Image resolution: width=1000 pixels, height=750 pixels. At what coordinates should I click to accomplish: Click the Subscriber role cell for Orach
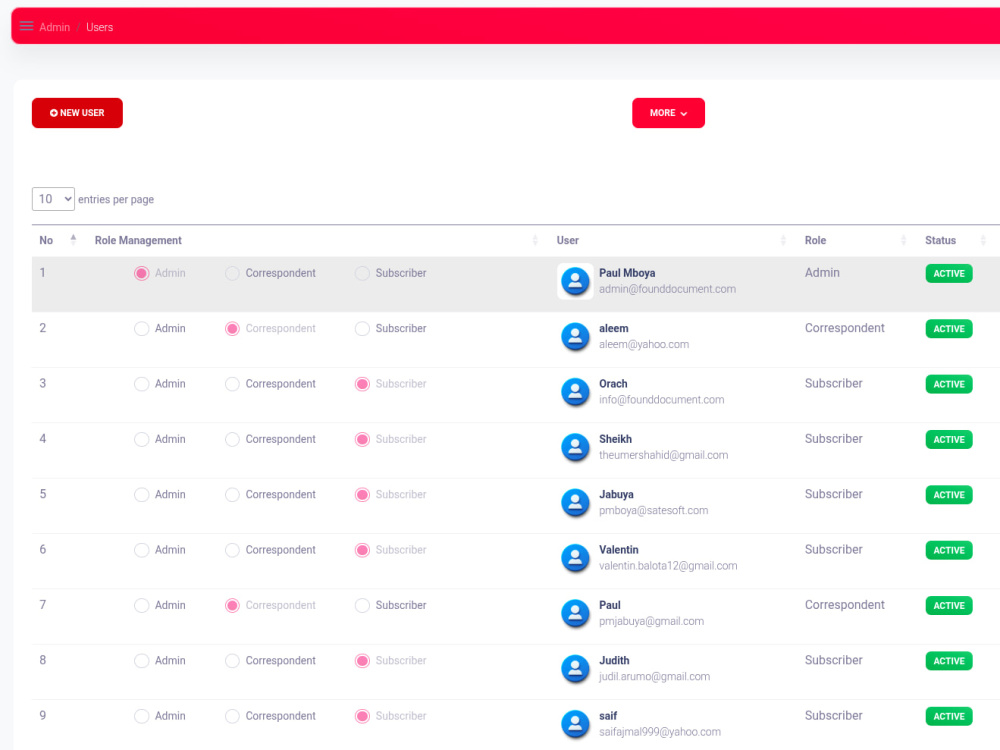[834, 383]
